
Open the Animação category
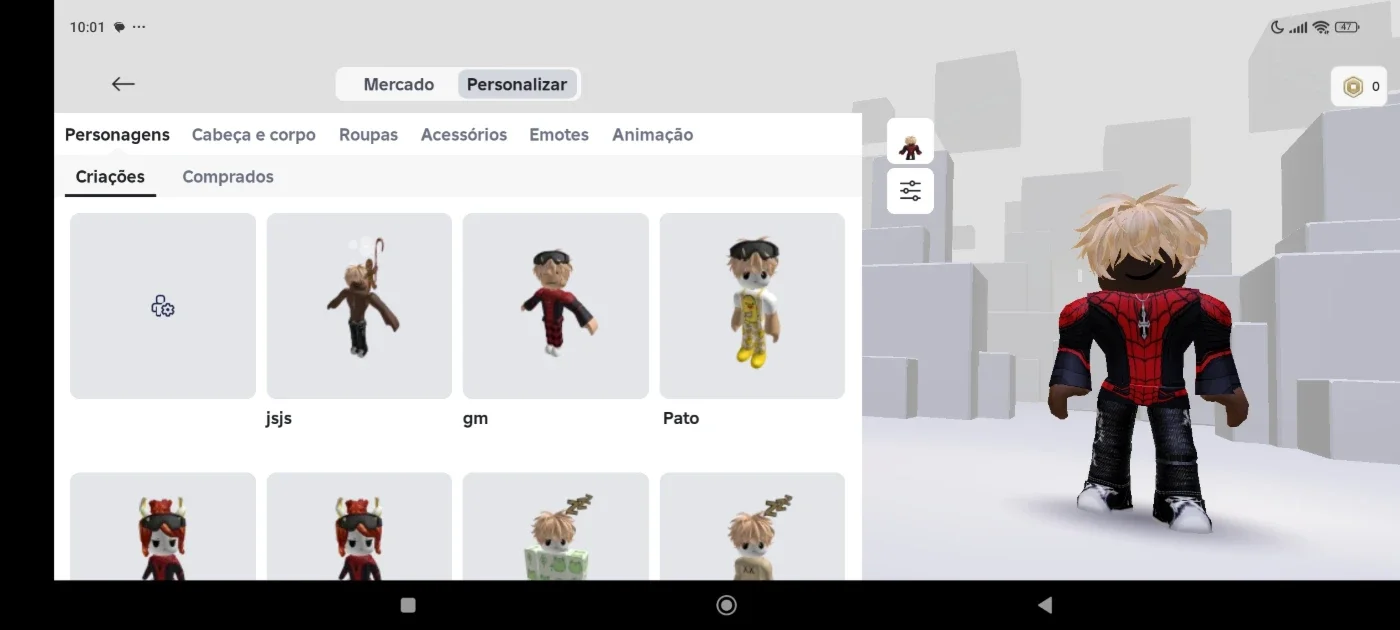tap(652, 135)
